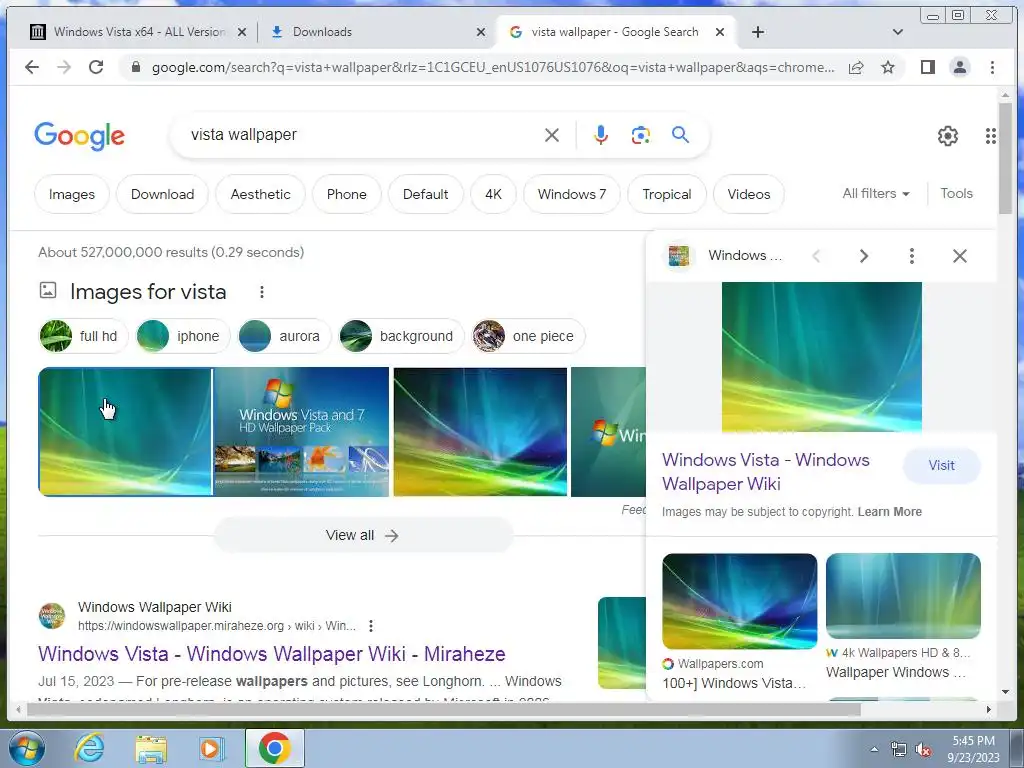Apply the Windows 7 filter chip
Screen dimensions: 1024x768
tap(571, 194)
